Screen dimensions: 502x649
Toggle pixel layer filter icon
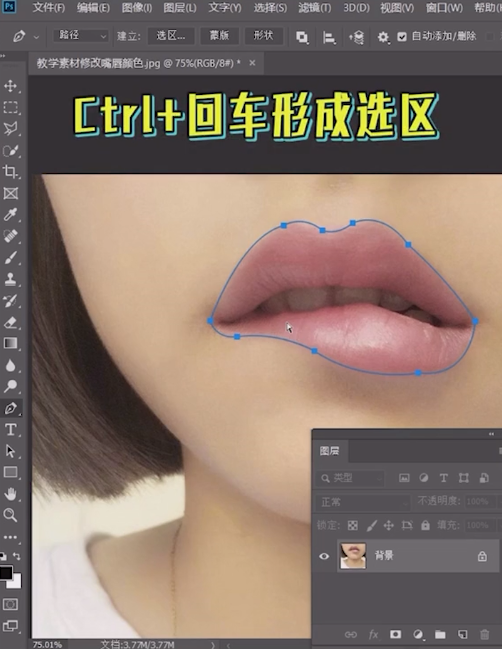(404, 478)
